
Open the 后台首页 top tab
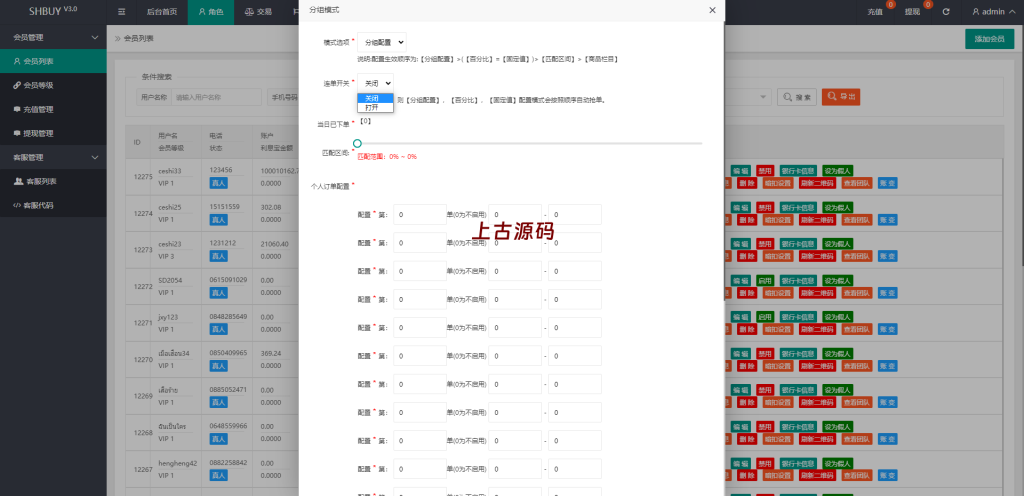pos(162,12)
